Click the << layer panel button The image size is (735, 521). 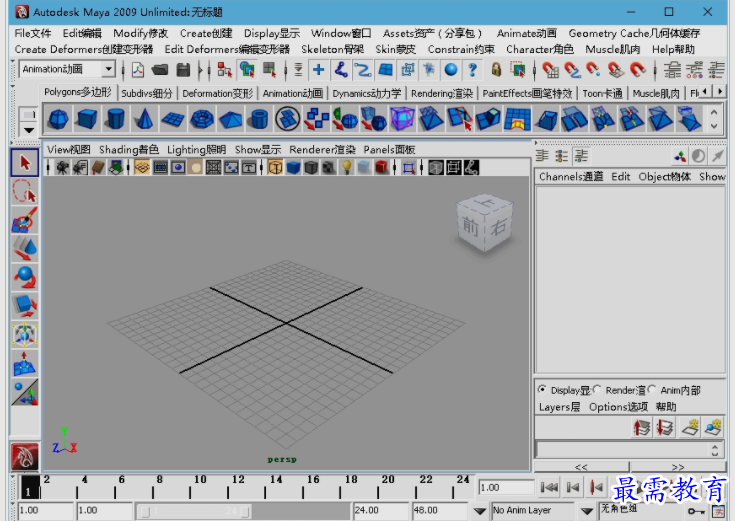[x=581, y=467]
